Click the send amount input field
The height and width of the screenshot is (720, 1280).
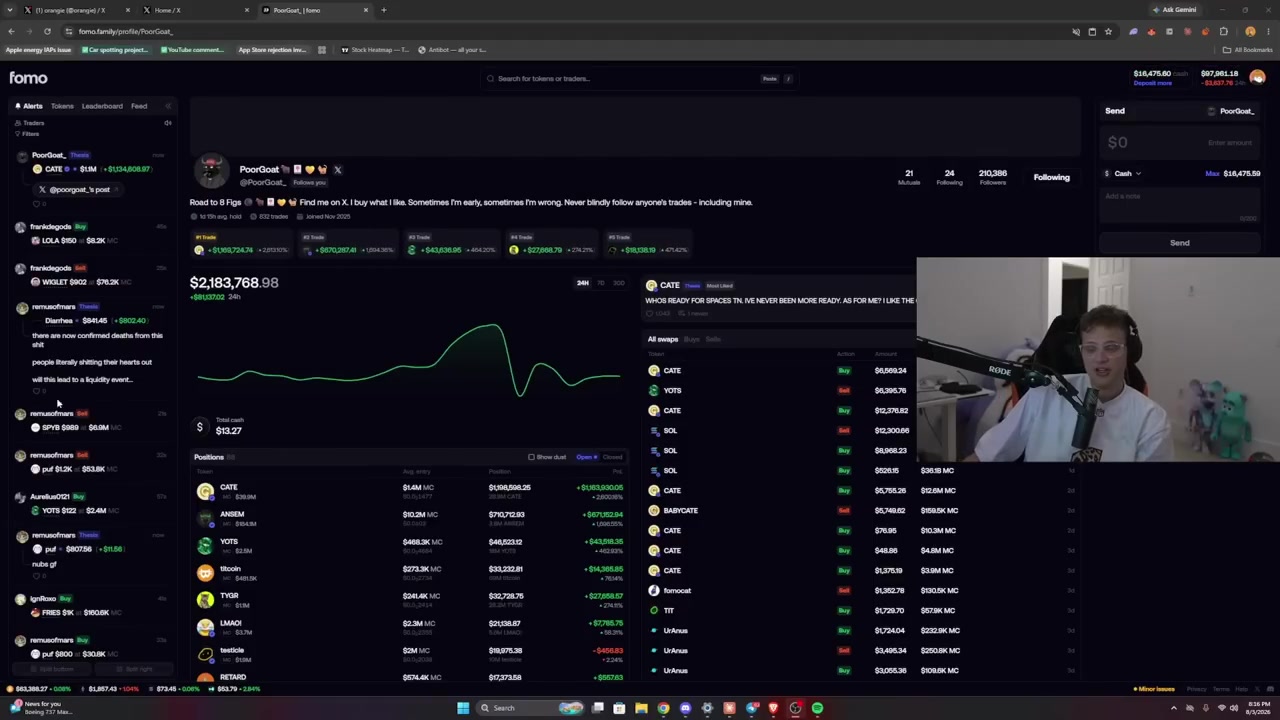(x=1180, y=143)
